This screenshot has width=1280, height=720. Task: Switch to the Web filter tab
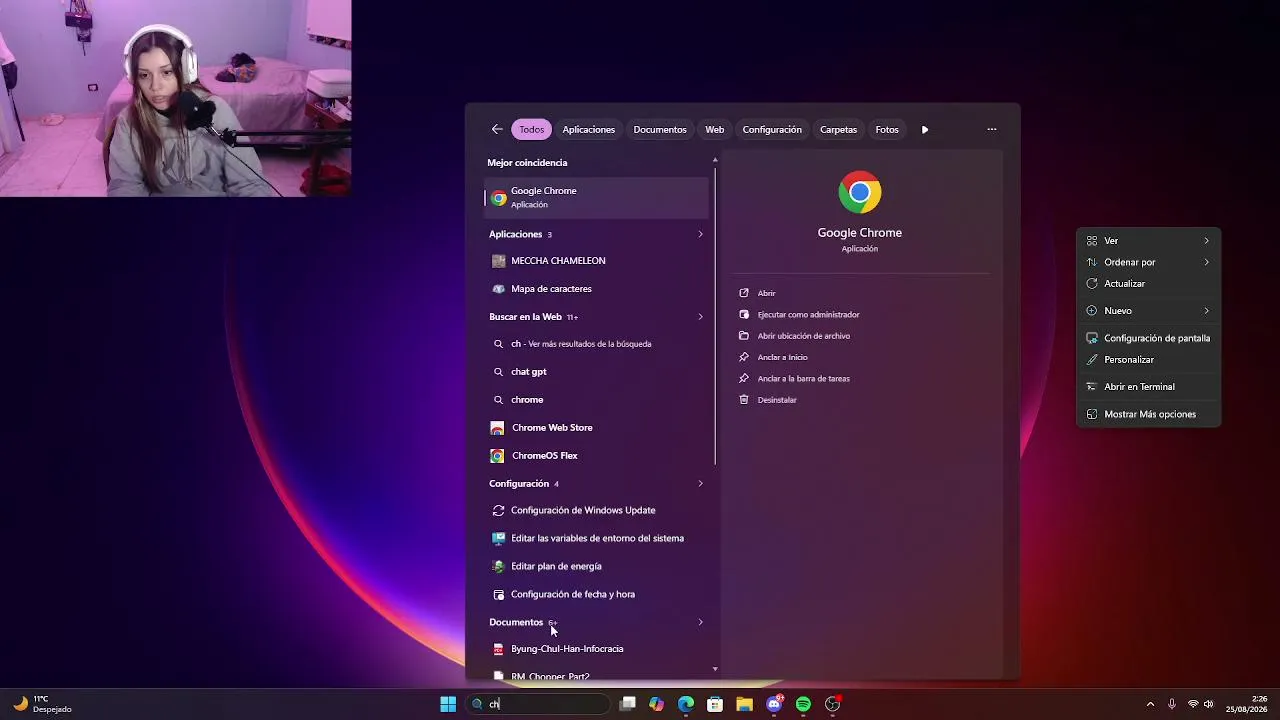[714, 129]
